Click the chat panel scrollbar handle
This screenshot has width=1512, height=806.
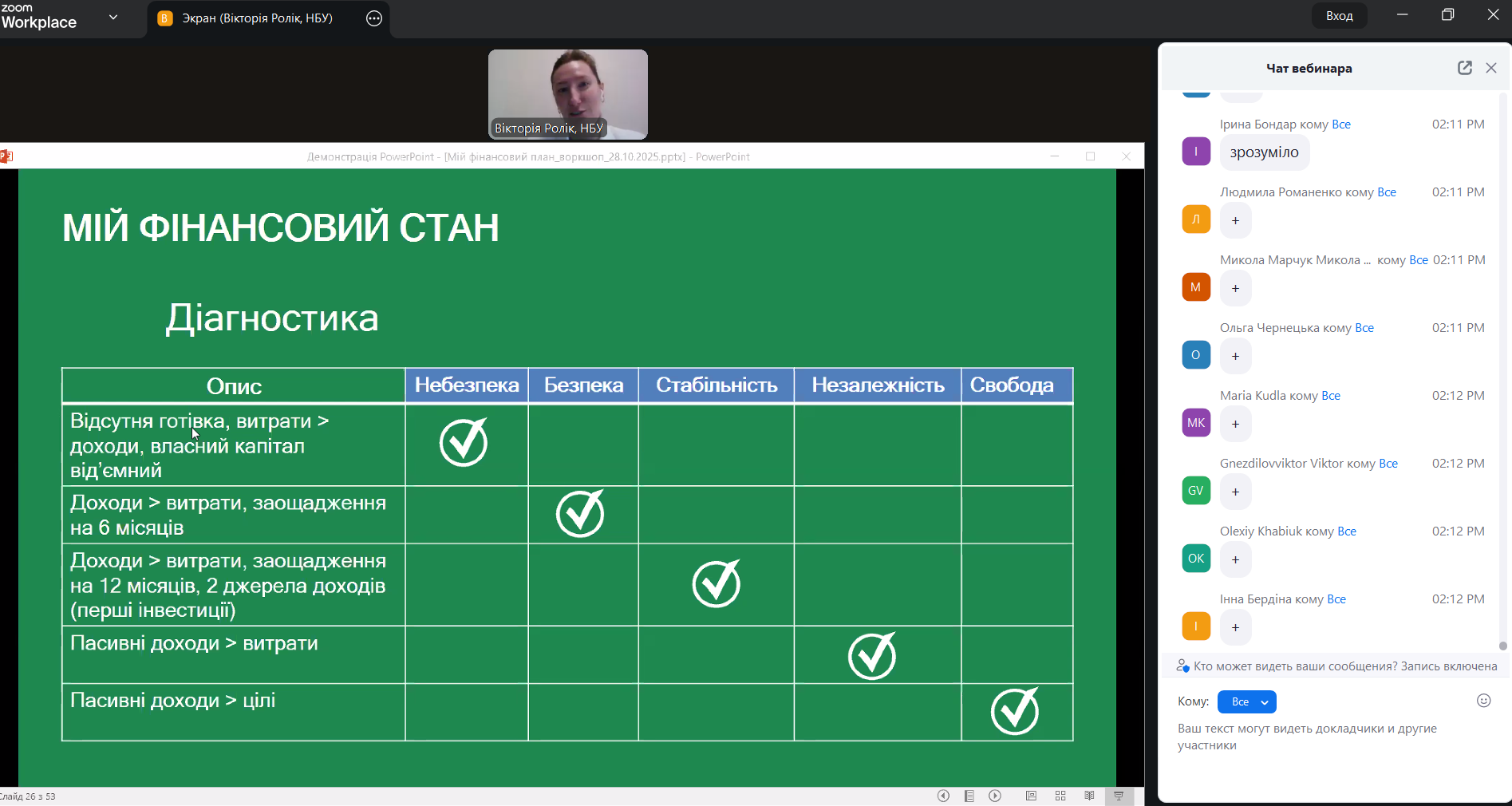(x=1502, y=646)
